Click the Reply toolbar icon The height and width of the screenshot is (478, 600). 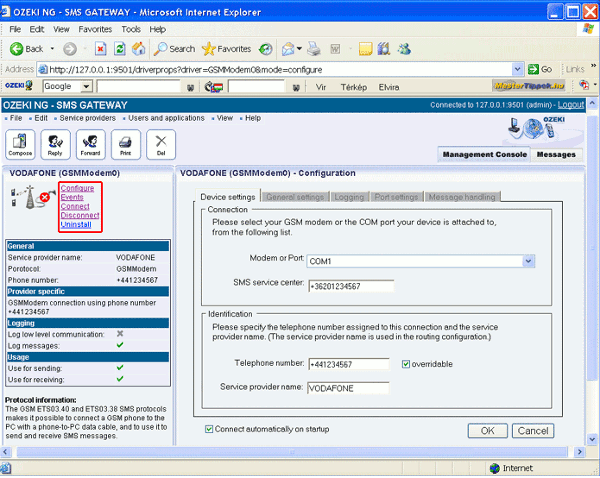[x=55, y=144]
